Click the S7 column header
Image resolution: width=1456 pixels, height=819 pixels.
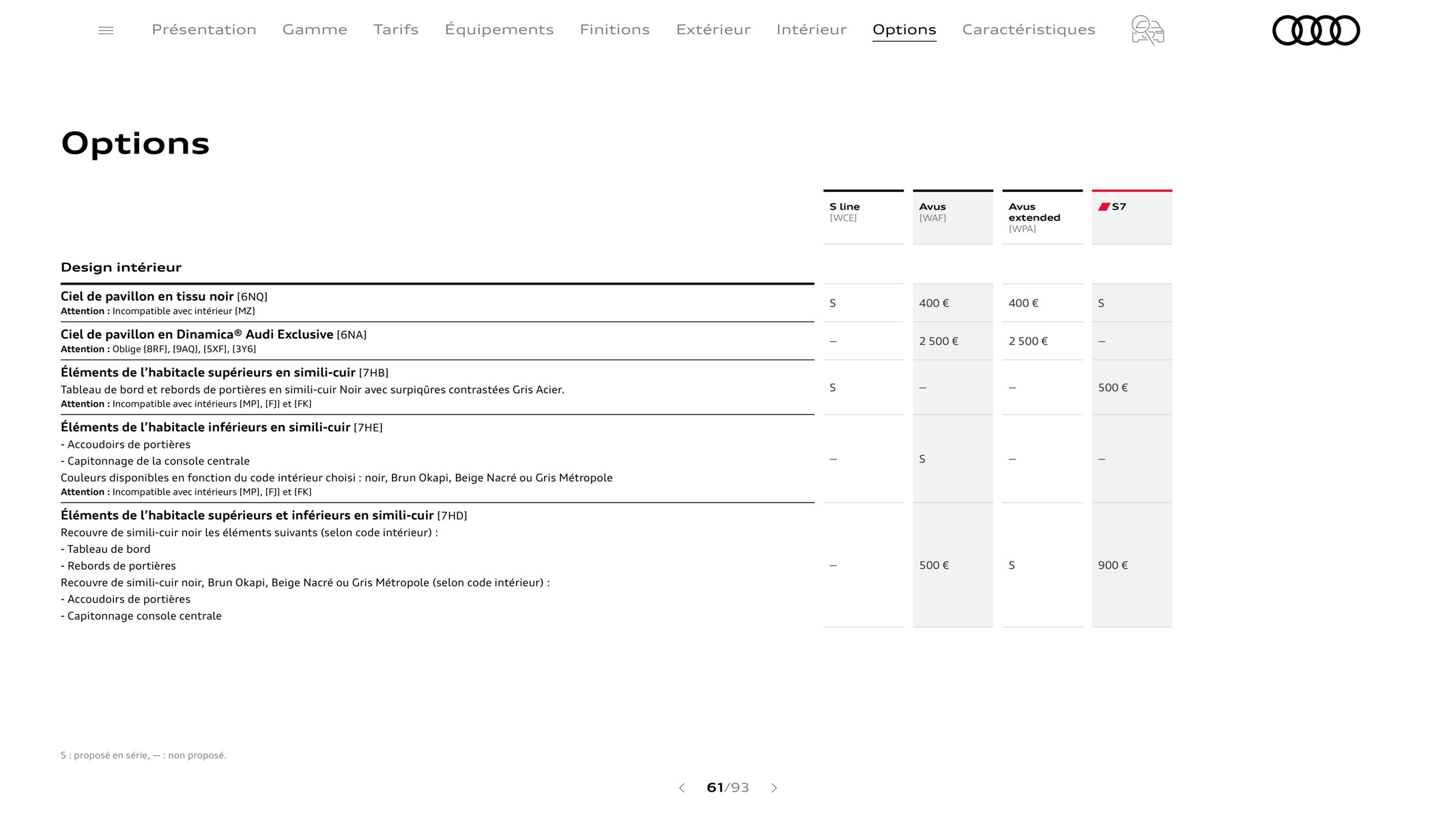click(1132, 217)
